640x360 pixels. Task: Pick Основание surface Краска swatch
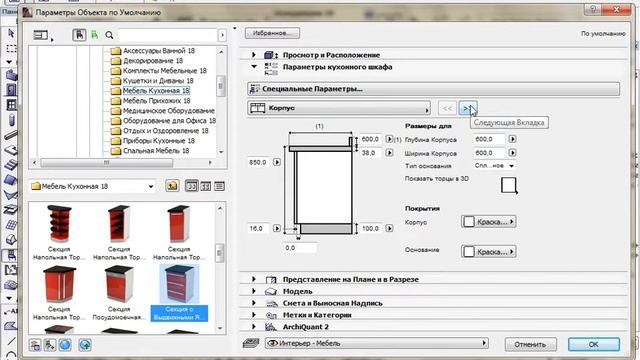tap(489, 251)
